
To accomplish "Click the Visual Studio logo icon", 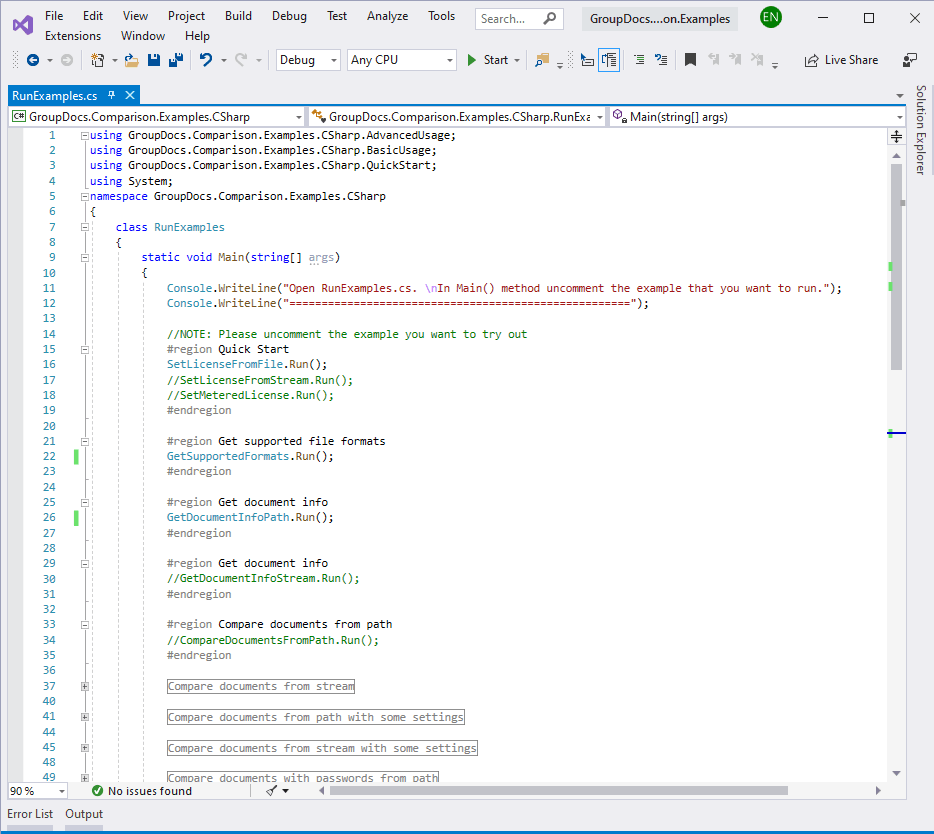I will click(x=23, y=25).
